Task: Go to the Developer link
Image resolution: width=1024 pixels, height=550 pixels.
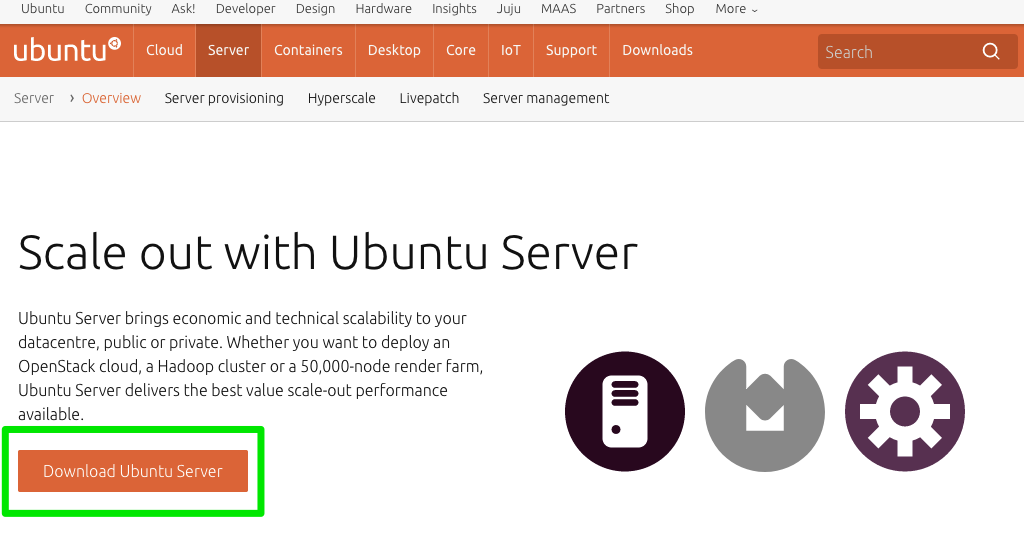Action: [x=246, y=9]
